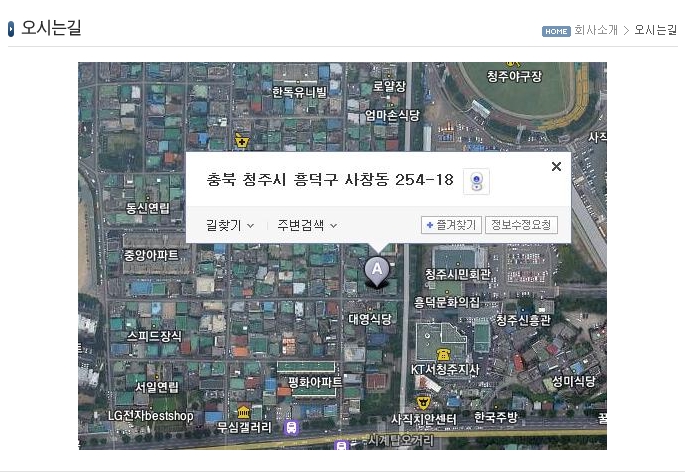The width and height of the screenshot is (685, 472).
Task: Click the HOME breadcrumb icon
Action: (x=556, y=31)
